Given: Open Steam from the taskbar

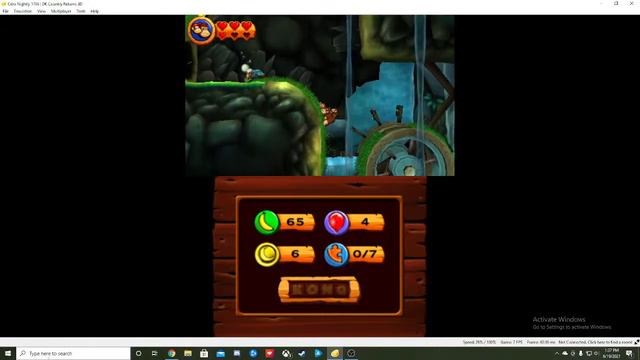Looking at the screenshot, I should [302, 353].
